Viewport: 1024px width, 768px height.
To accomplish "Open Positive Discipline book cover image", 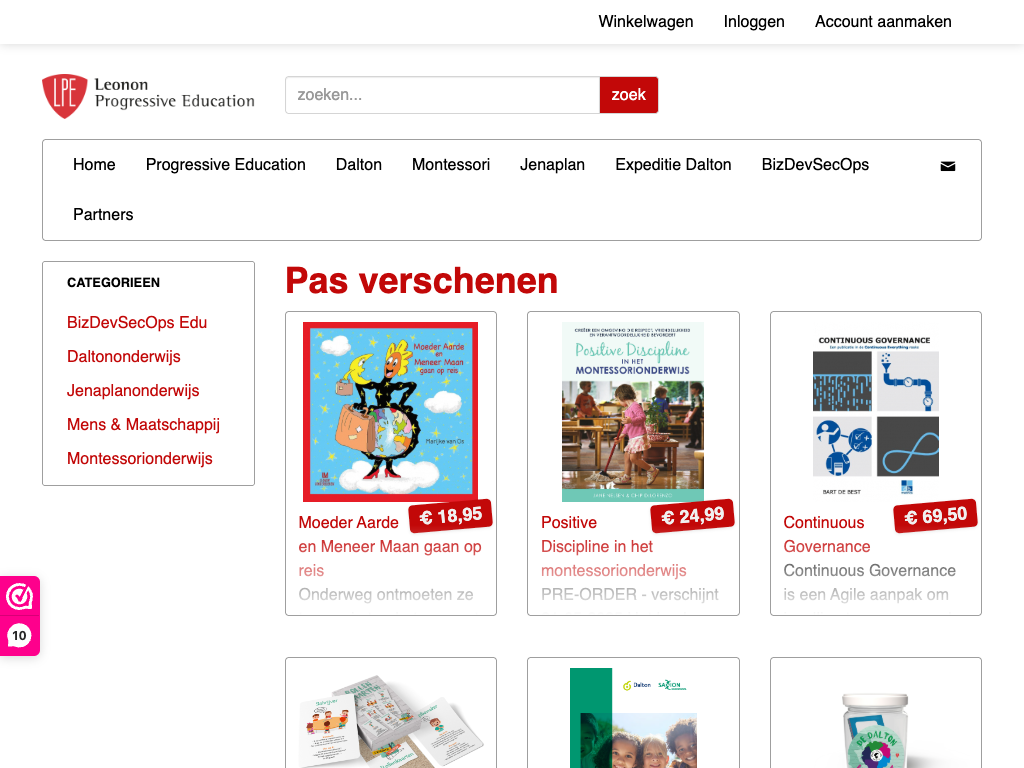I will (633, 411).
